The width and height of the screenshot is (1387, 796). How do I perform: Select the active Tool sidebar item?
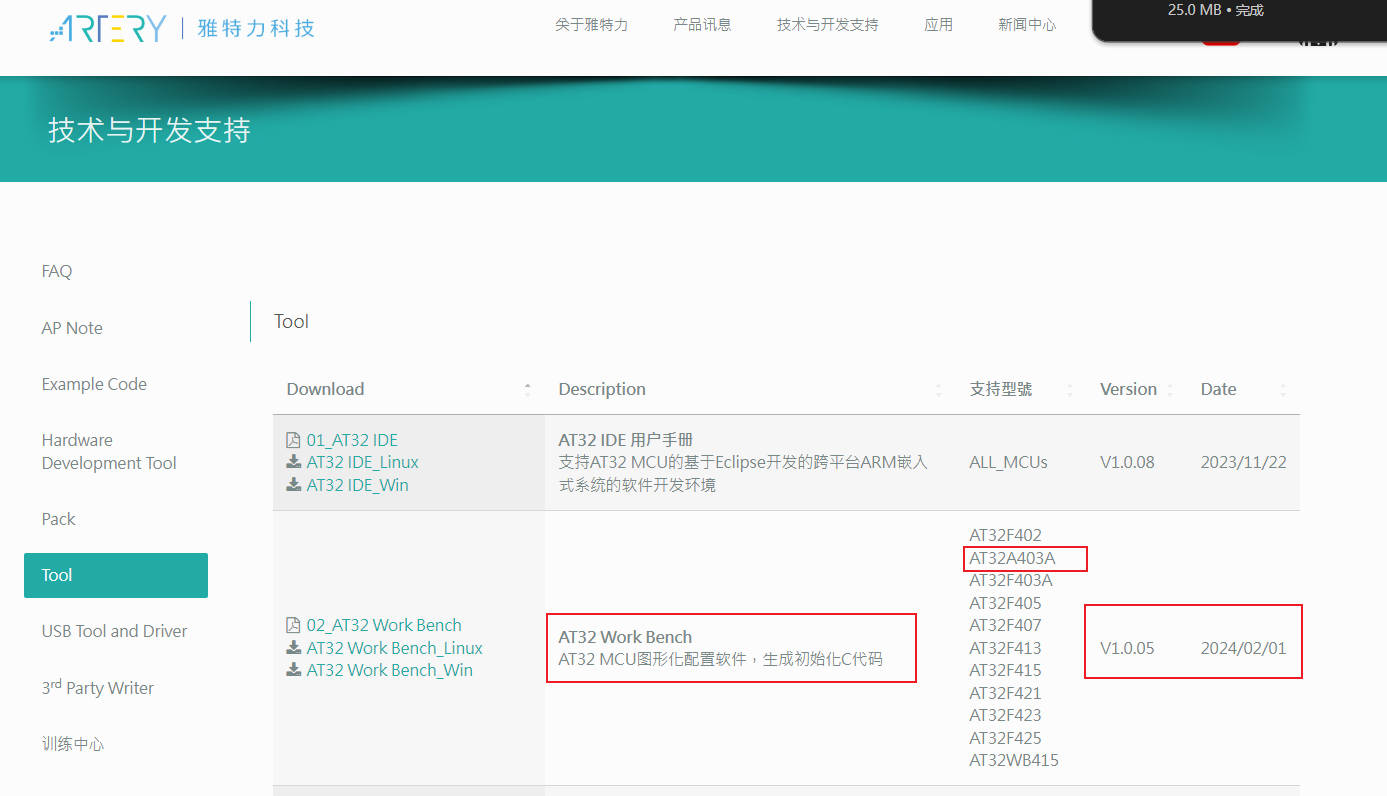(116, 575)
